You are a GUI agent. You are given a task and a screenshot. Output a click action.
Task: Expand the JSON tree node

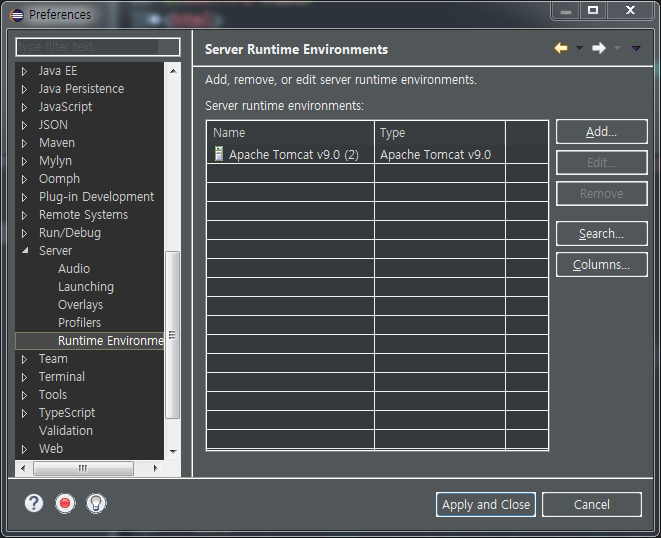24,126
